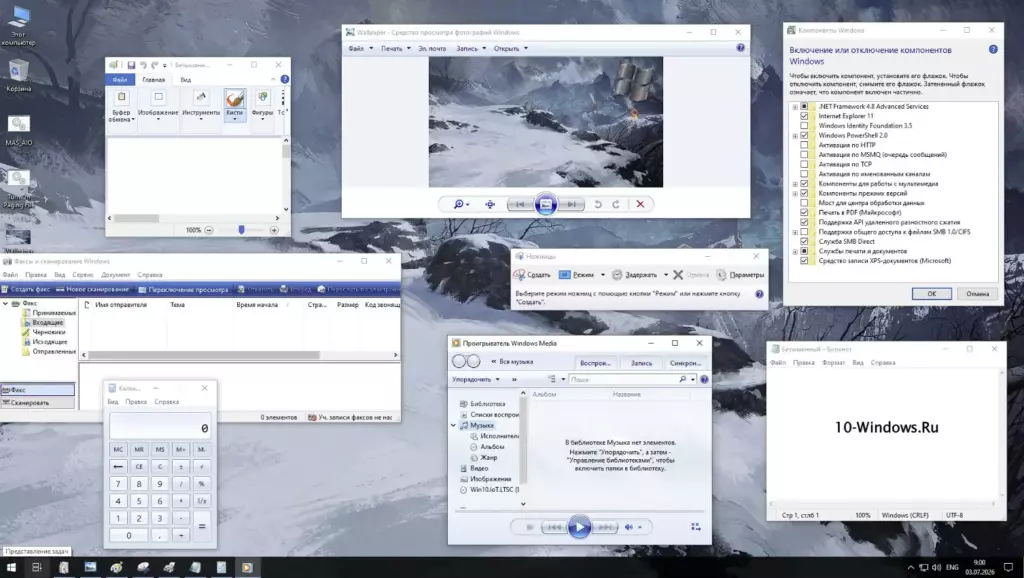Image resolution: width=1024 pixels, height=578 pixels.
Task: Click Создать in the Snipping Tool
Action: tap(532, 275)
